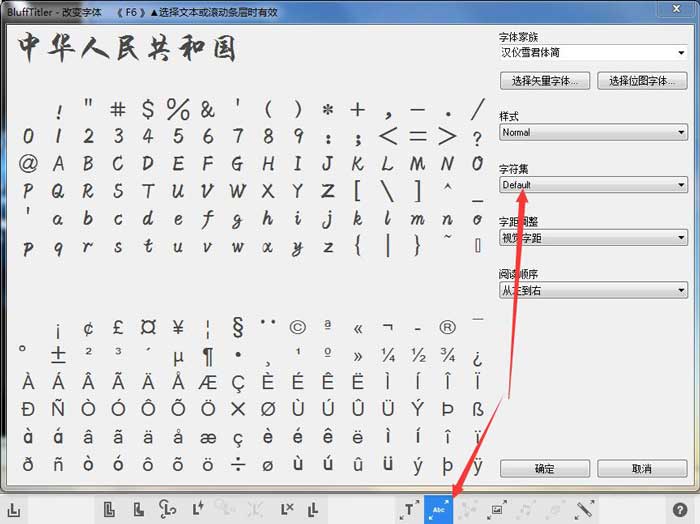Confirm with the 确定 button

click(545, 469)
